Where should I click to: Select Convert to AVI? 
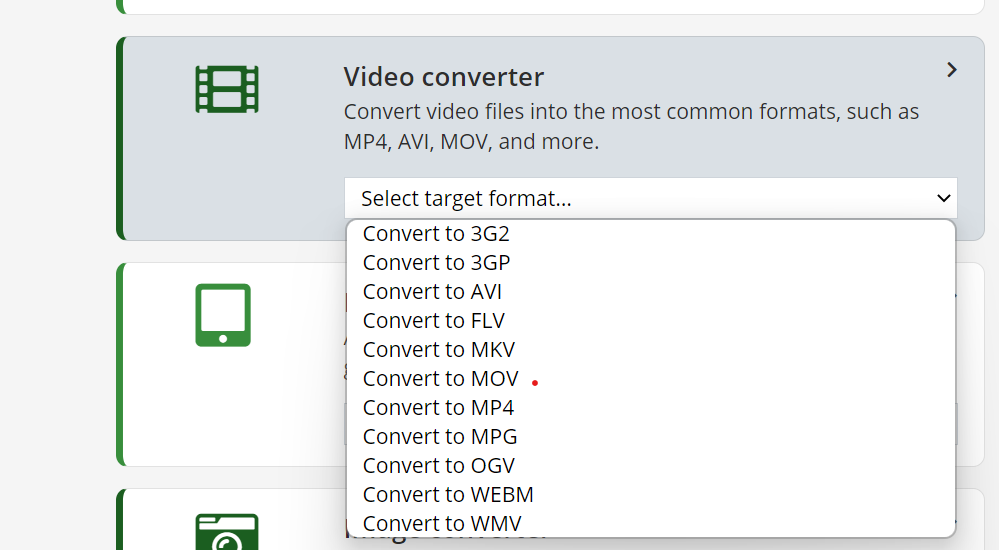point(650,291)
